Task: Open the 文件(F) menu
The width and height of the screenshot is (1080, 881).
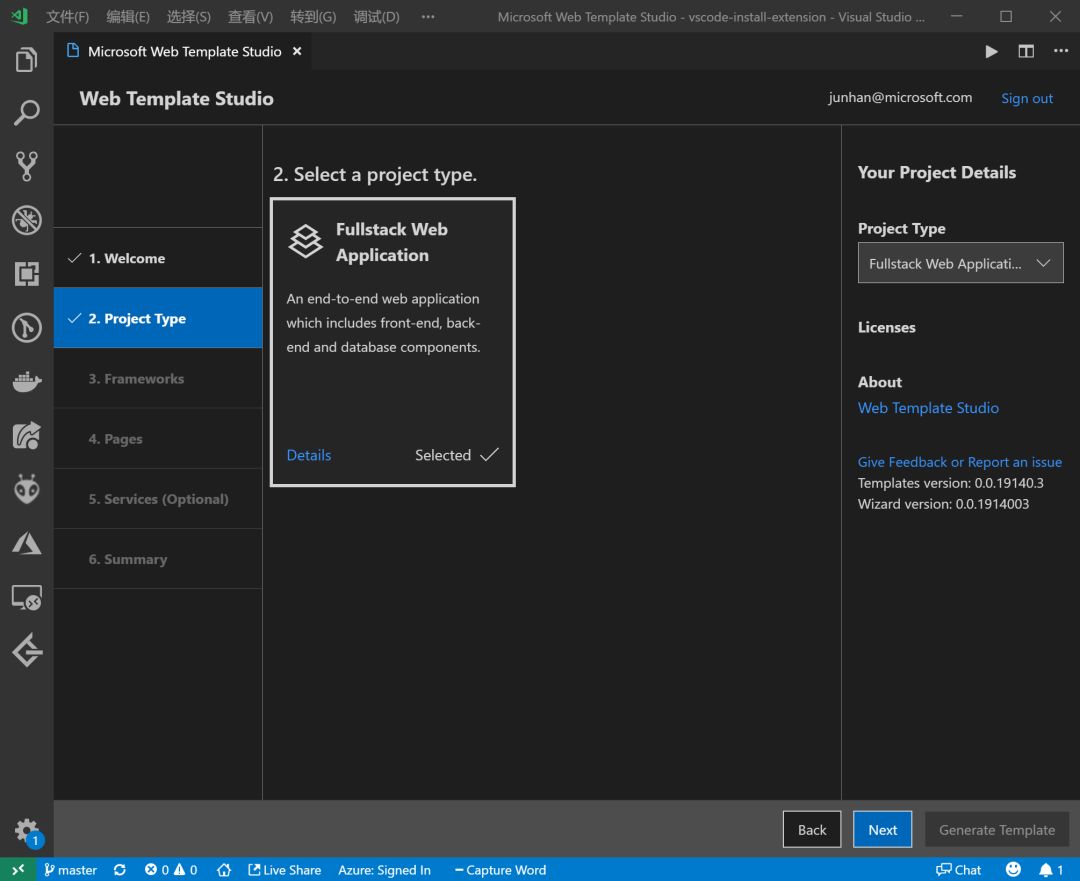Action: coord(68,17)
